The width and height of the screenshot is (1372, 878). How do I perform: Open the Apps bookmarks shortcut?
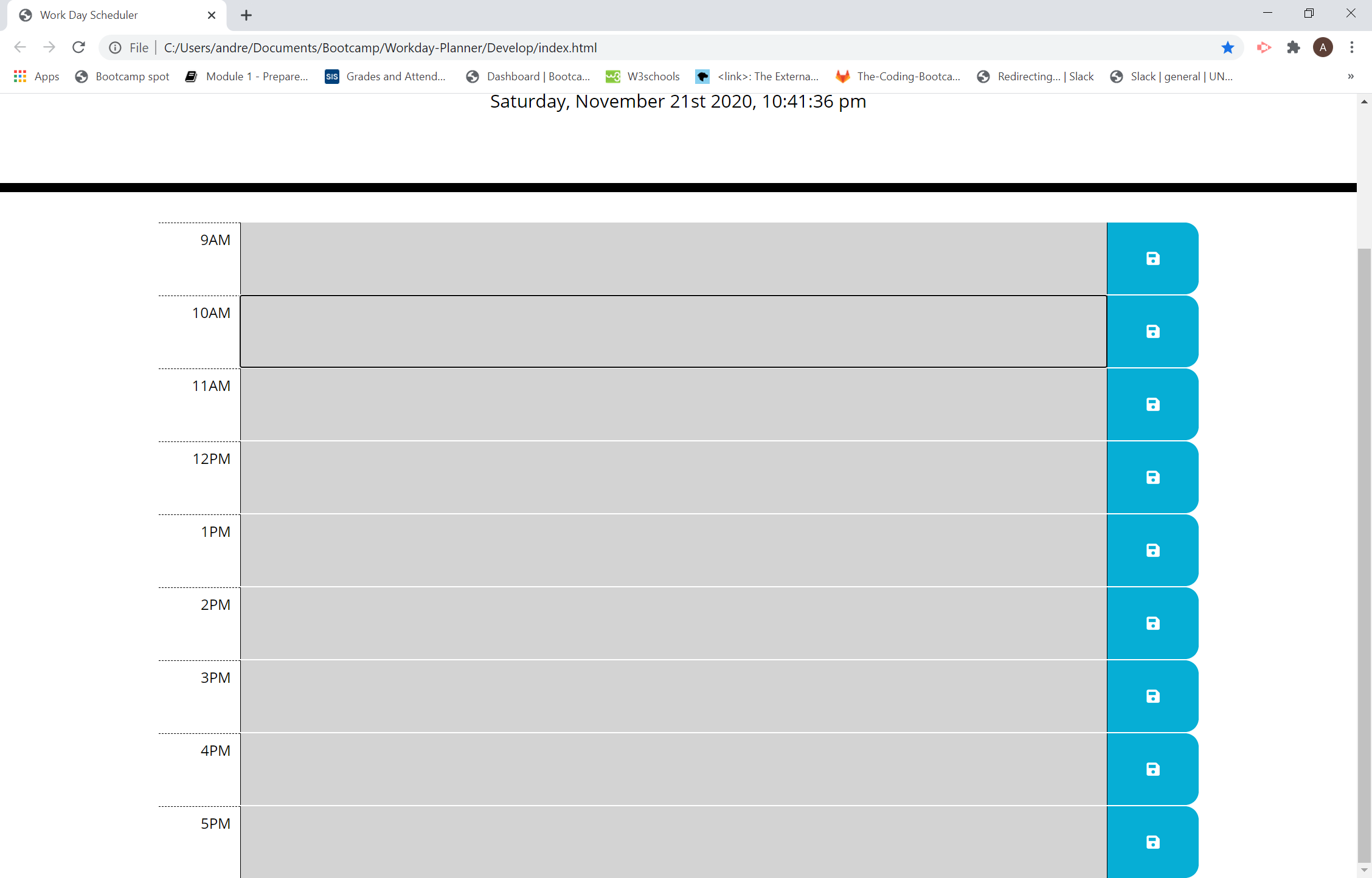pos(36,76)
